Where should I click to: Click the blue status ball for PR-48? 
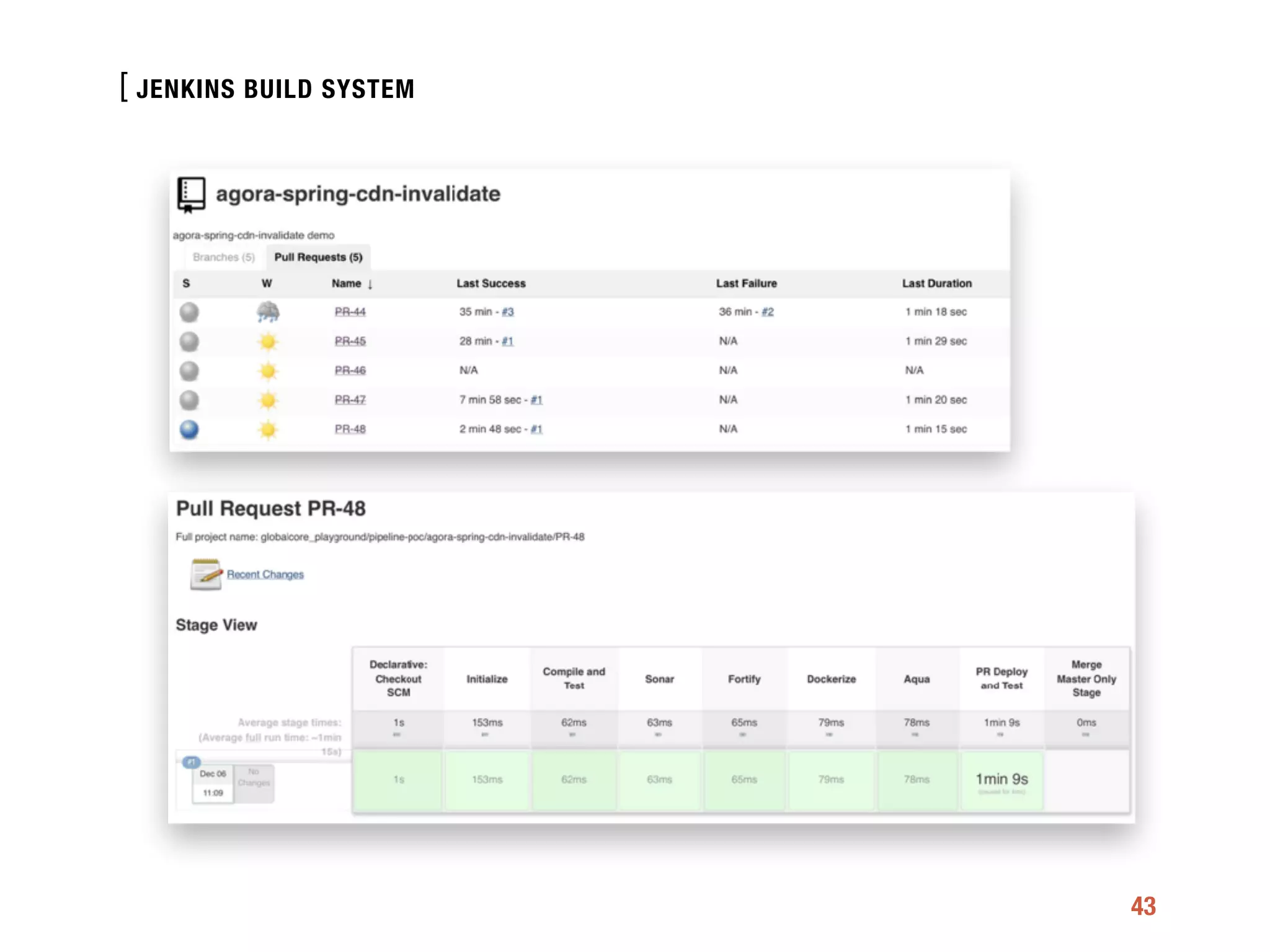click(189, 429)
